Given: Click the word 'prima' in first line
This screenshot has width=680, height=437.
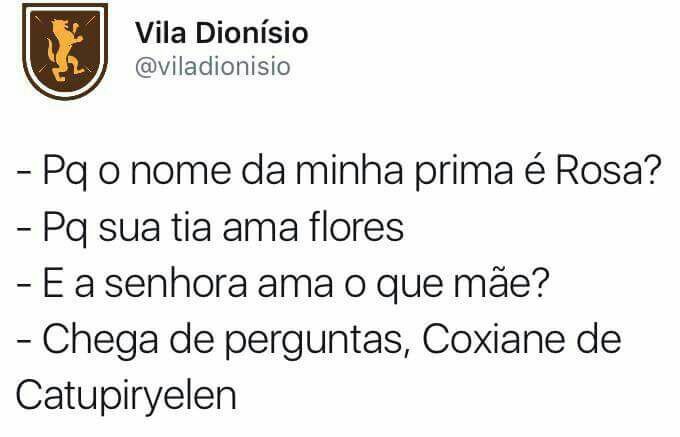Looking at the screenshot, I should click(x=464, y=172).
